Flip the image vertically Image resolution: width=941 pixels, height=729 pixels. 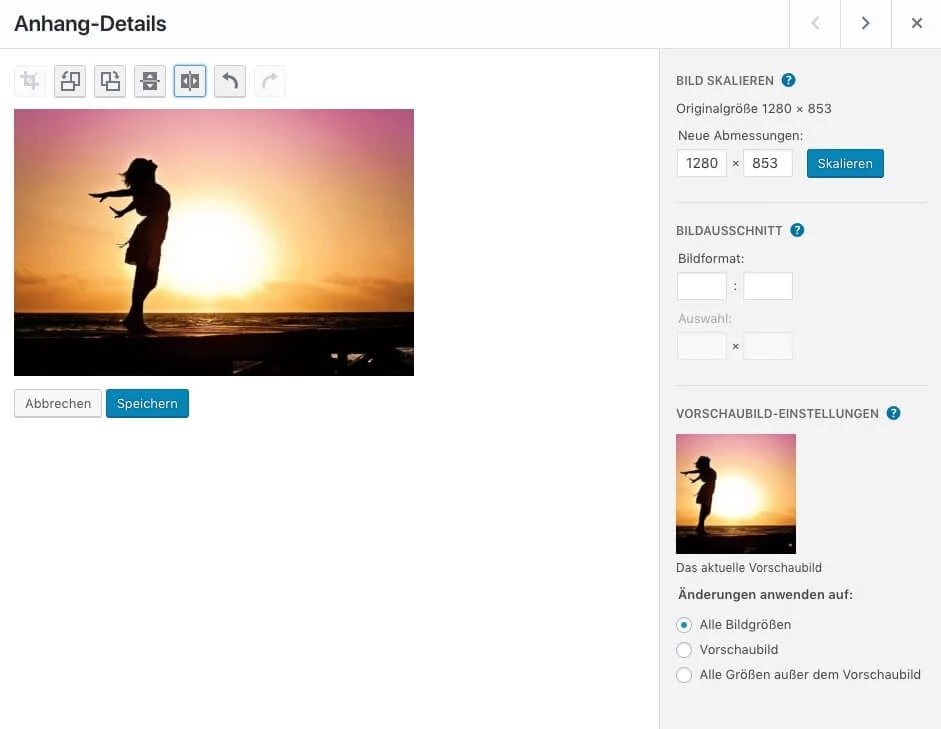click(149, 81)
